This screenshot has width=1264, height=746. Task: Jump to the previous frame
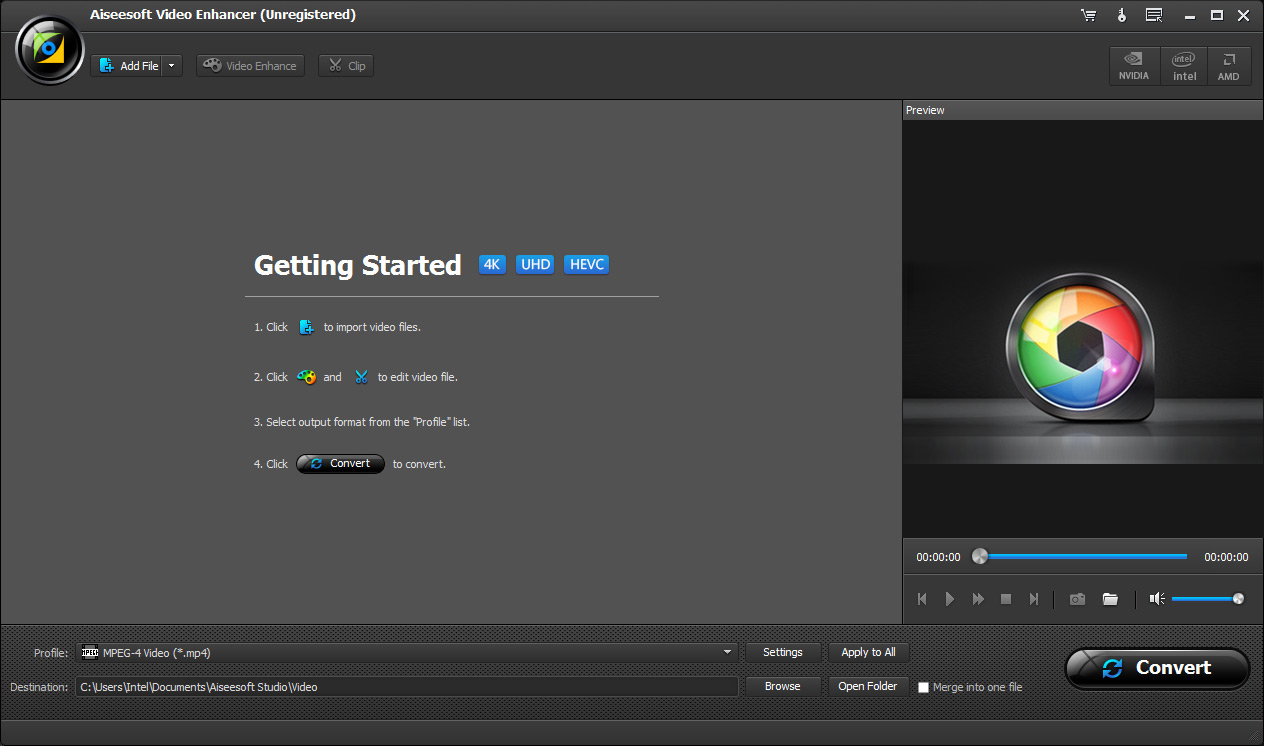(x=922, y=599)
